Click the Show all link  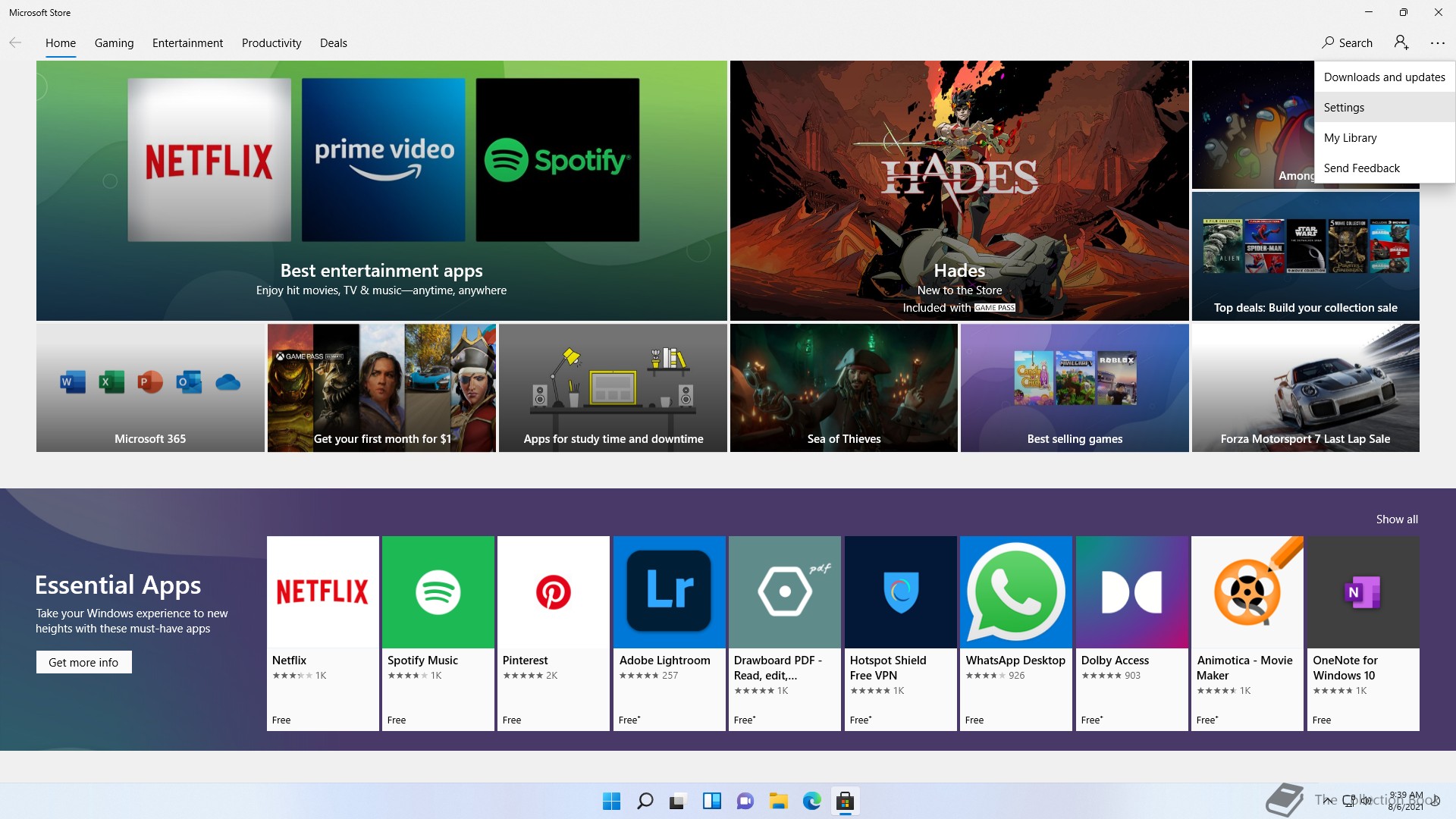(1397, 519)
